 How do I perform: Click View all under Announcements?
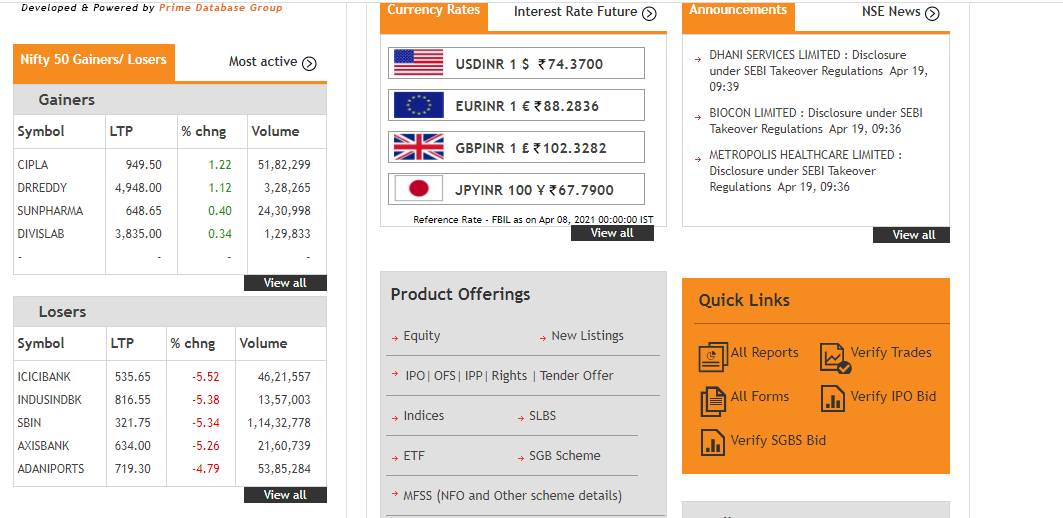point(911,235)
